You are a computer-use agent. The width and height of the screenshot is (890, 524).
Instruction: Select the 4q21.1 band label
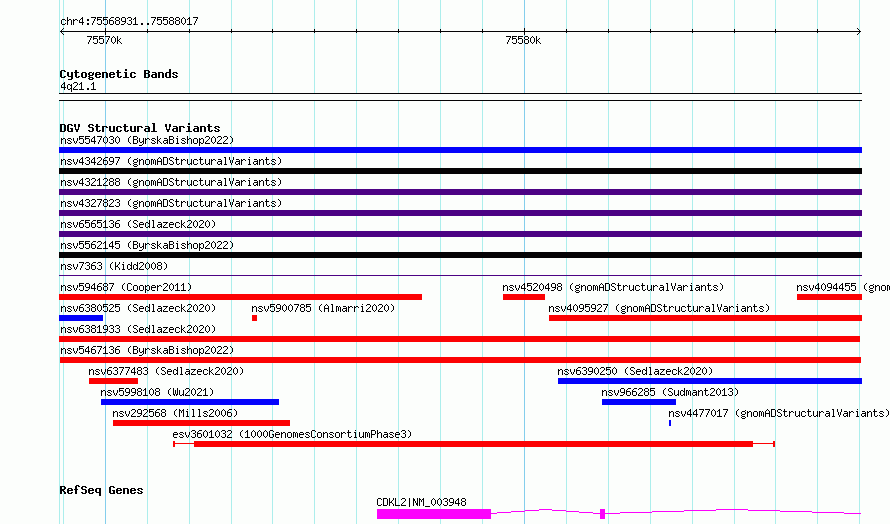click(78, 86)
